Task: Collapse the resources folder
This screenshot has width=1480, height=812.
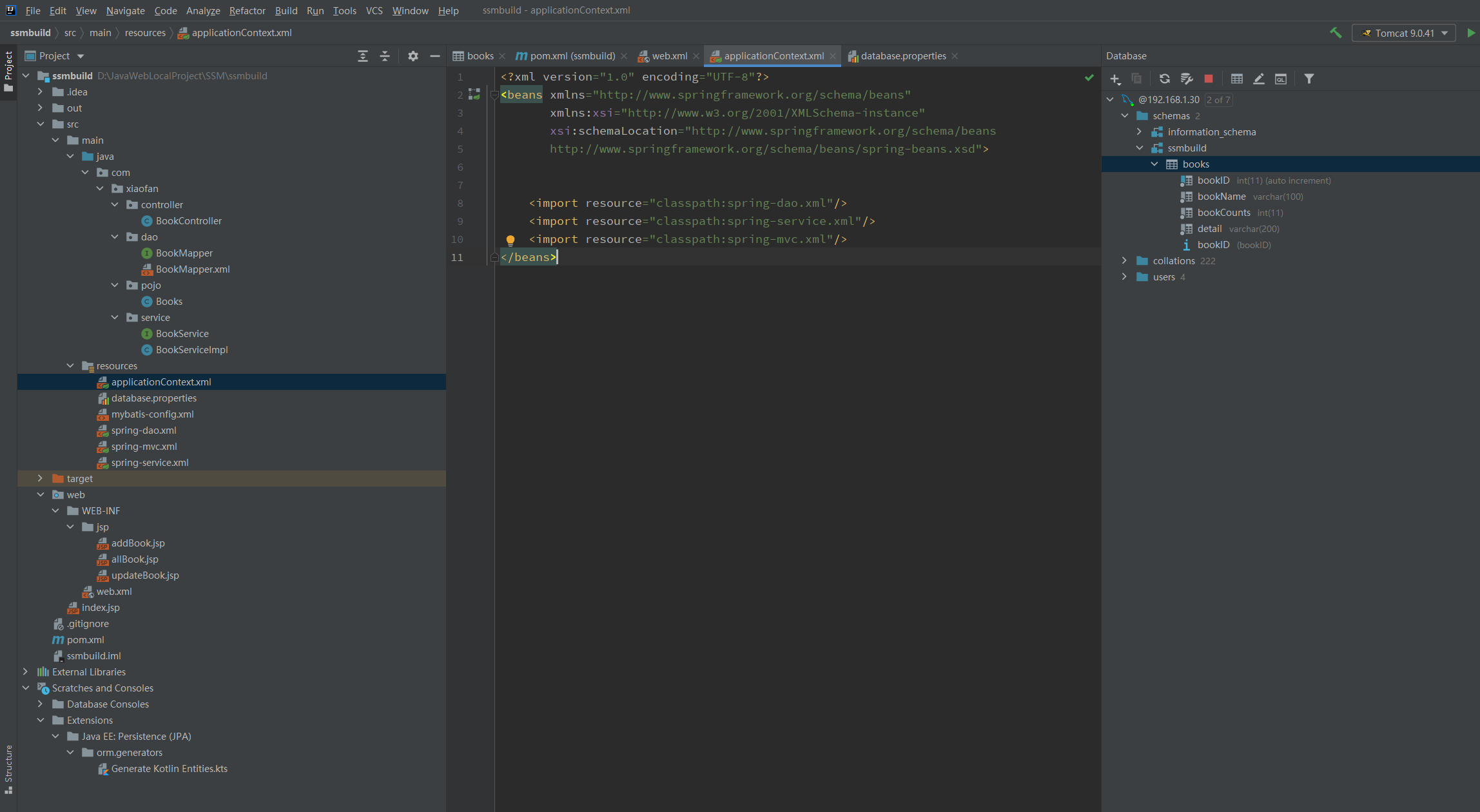Action: [70, 365]
